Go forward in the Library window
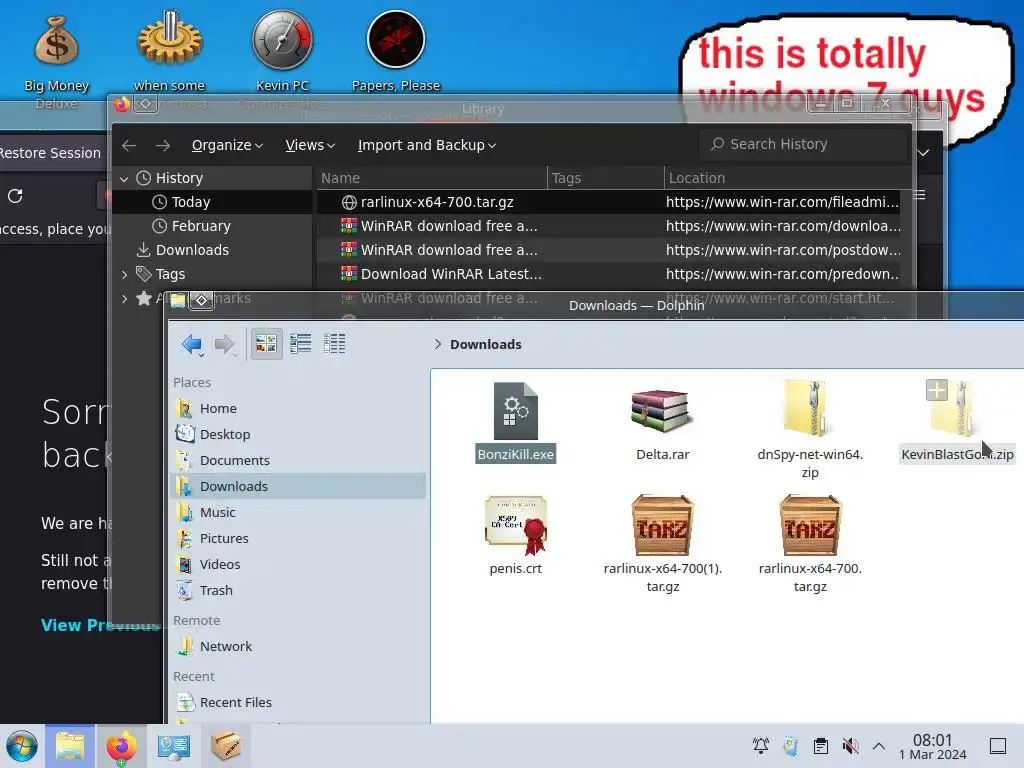Viewport: 1024px width, 768px height. point(163,145)
